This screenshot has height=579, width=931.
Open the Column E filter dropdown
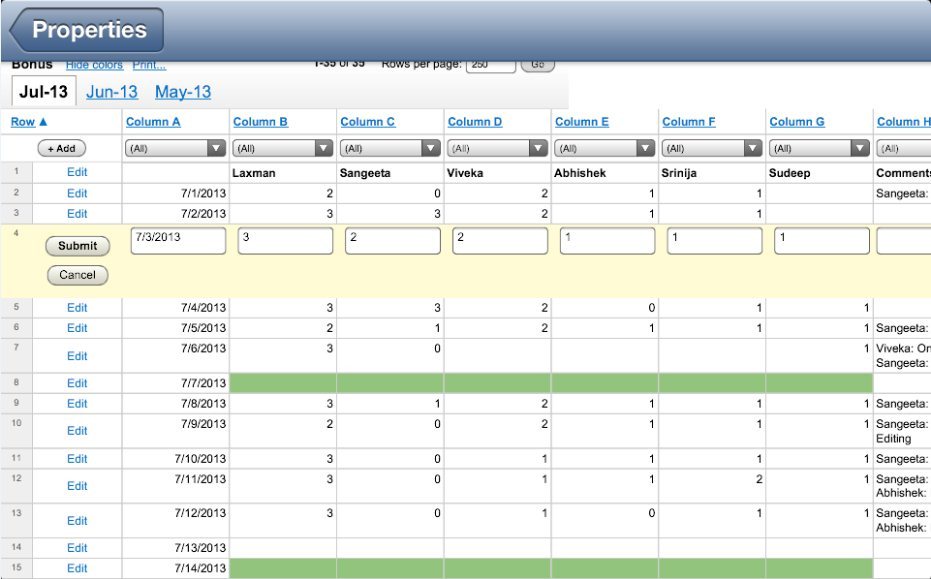pyautogui.click(x=605, y=148)
